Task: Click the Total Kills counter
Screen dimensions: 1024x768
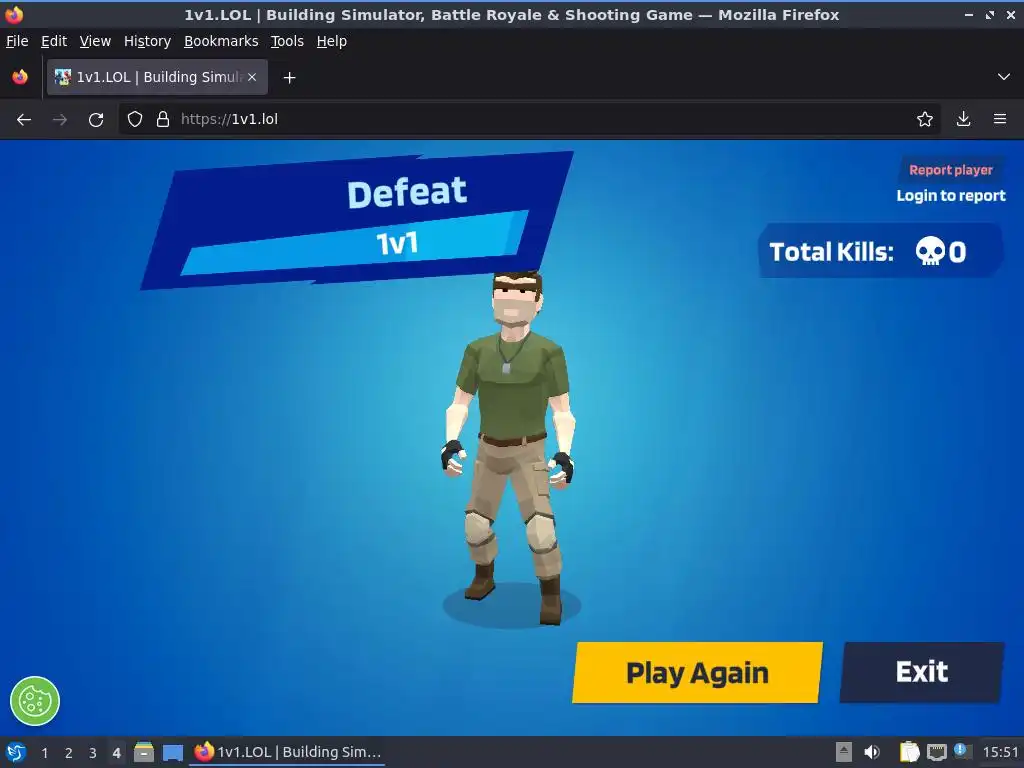Action: (x=880, y=251)
